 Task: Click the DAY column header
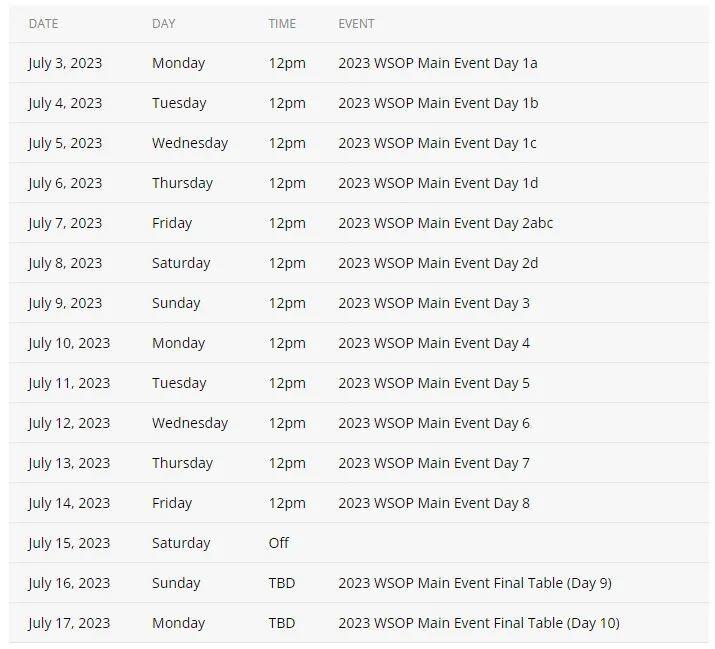click(x=164, y=24)
